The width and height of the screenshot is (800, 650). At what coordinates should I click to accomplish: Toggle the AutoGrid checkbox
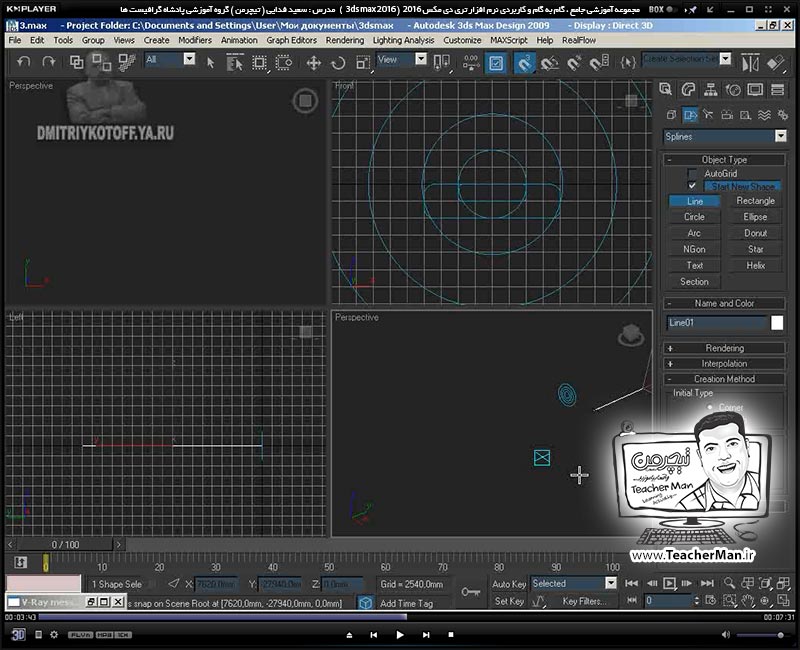[x=692, y=173]
